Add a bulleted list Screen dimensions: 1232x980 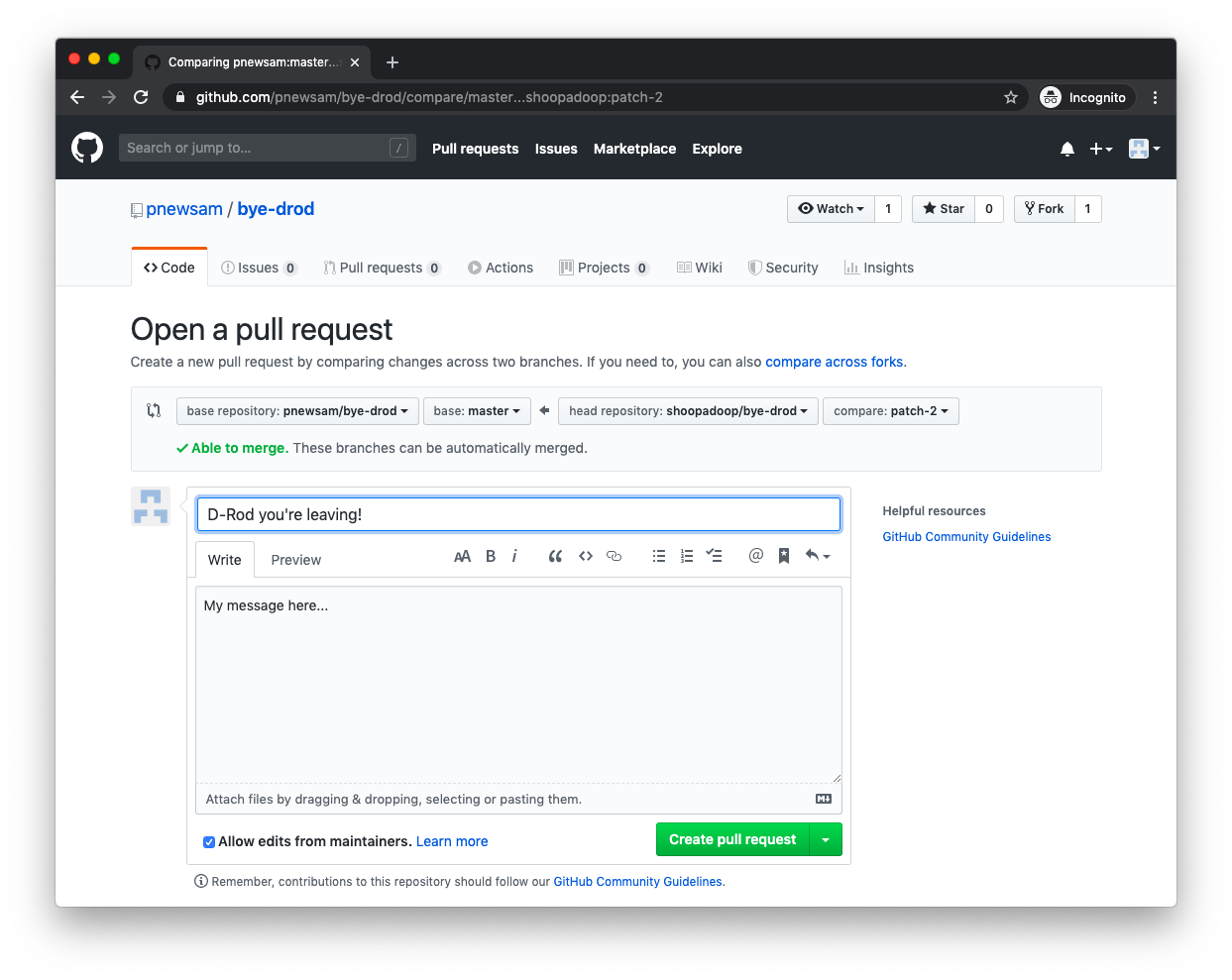pyautogui.click(x=658, y=556)
